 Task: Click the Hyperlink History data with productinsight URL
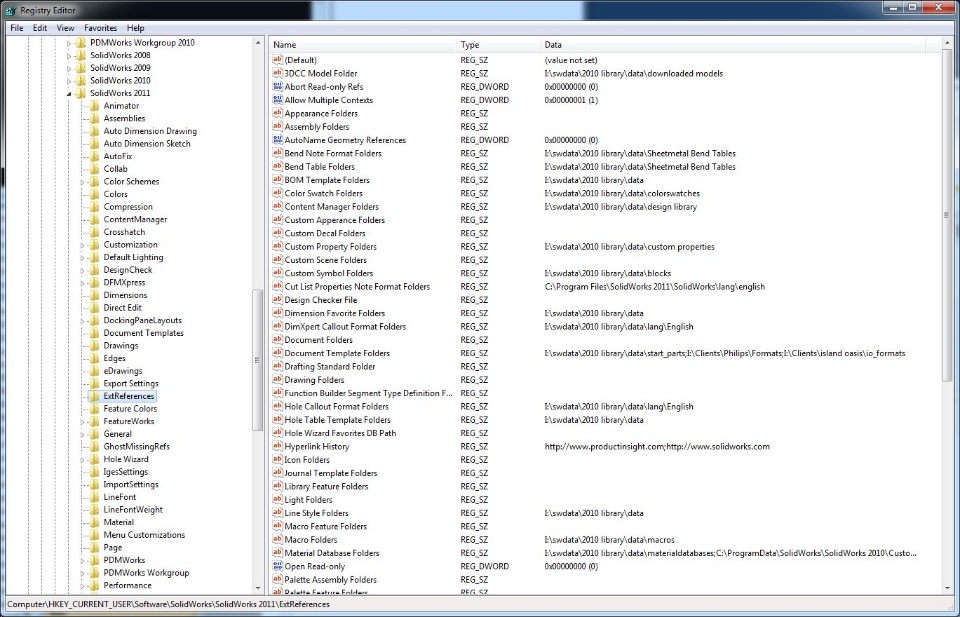coord(657,446)
